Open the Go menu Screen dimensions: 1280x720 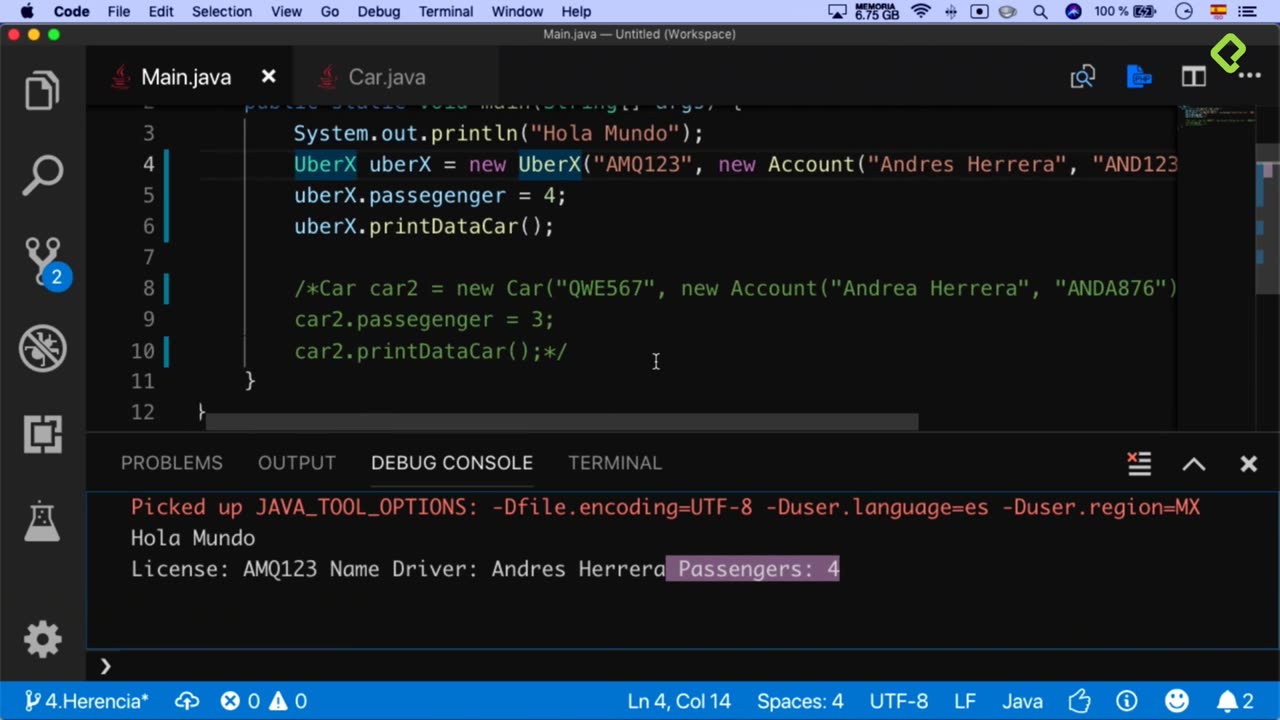[330, 12]
